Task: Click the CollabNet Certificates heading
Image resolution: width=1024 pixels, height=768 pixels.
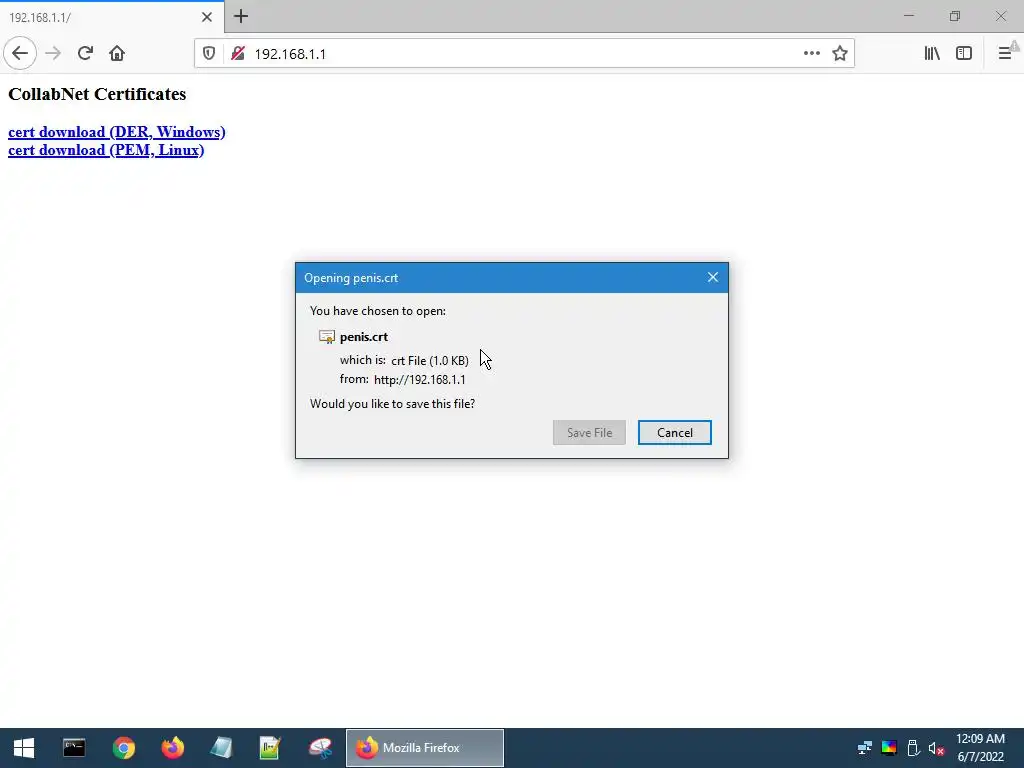Action: pyautogui.click(x=97, y=94)
